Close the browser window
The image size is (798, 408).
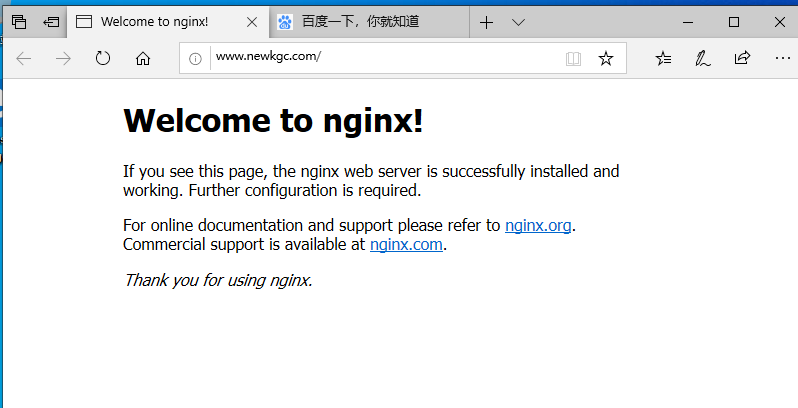(780, 22)
